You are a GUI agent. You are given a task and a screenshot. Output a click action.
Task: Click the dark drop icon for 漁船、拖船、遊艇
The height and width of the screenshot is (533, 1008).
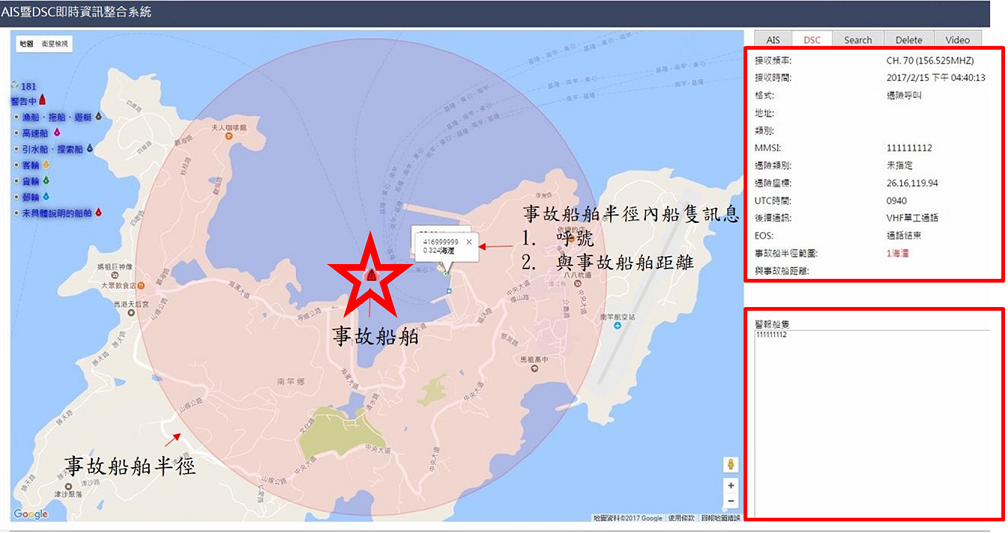coord(98,116)
